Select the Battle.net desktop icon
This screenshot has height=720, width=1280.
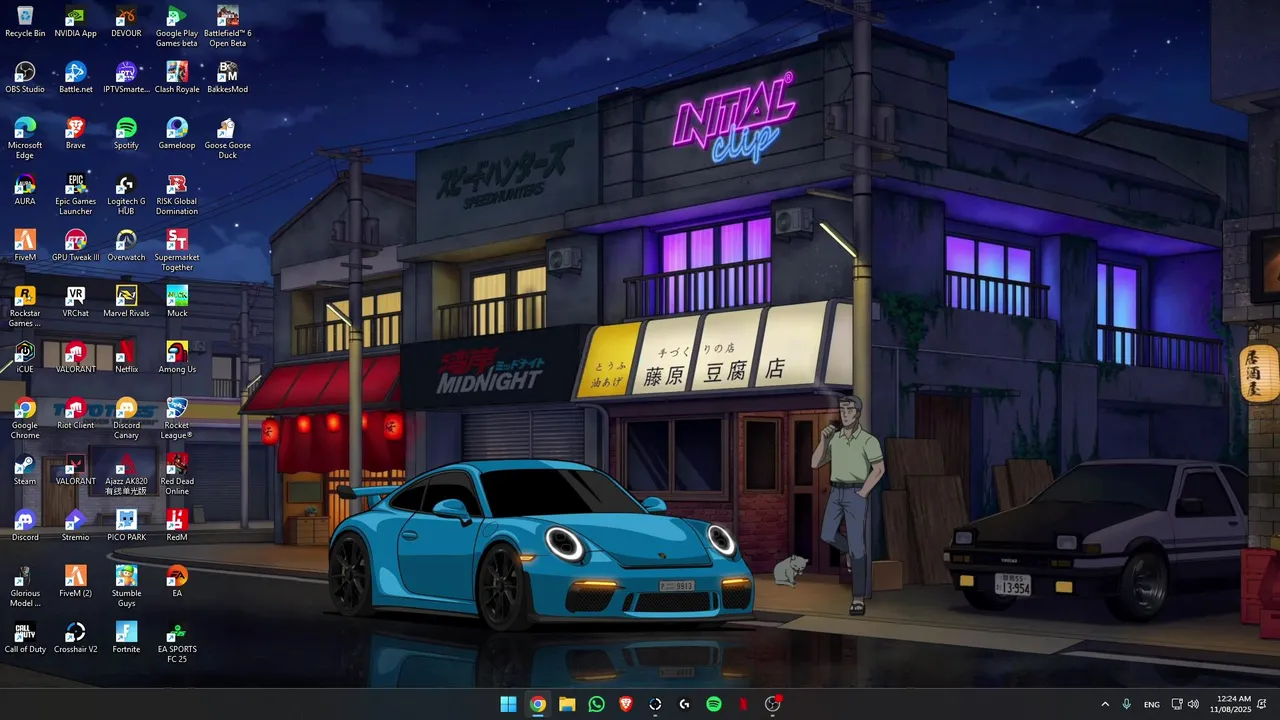click(76, 78)
